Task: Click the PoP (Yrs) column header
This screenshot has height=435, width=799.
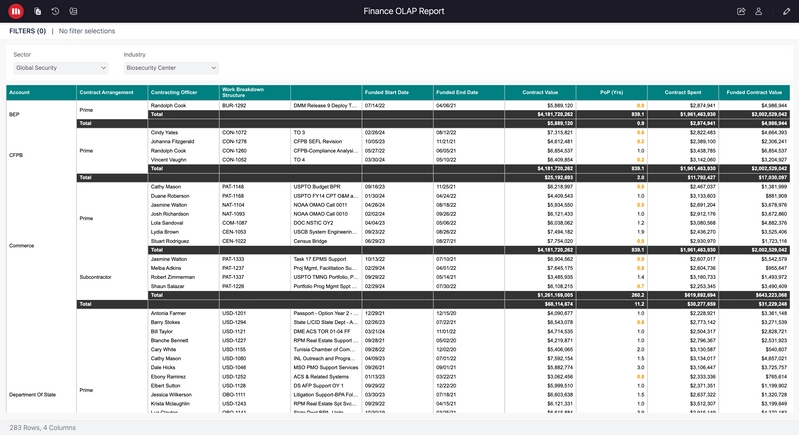Action: [x=613, y=92]
